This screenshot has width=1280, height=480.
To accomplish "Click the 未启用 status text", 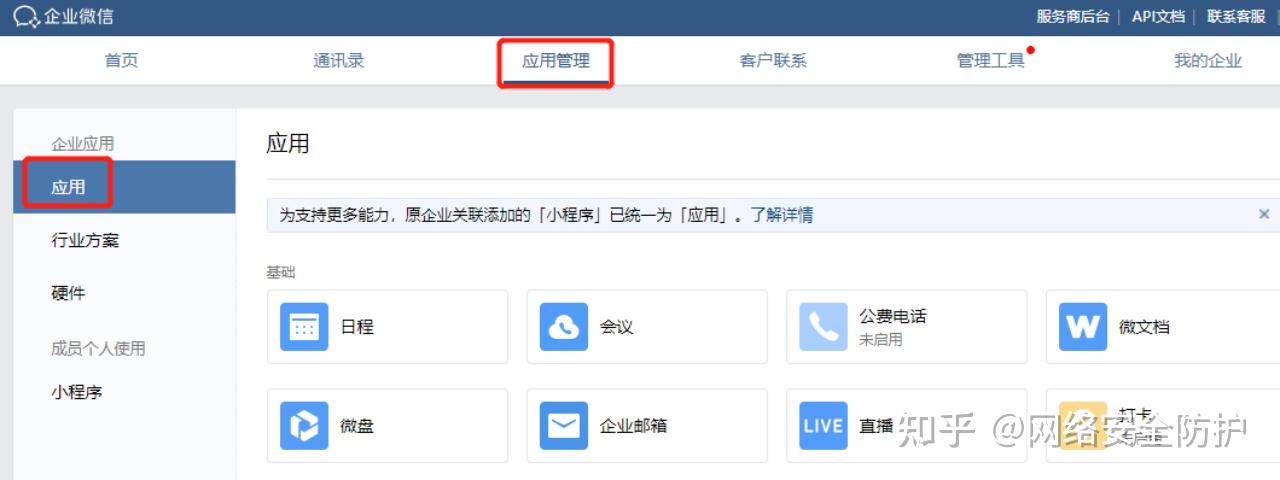I will click(x=880, y=340).
